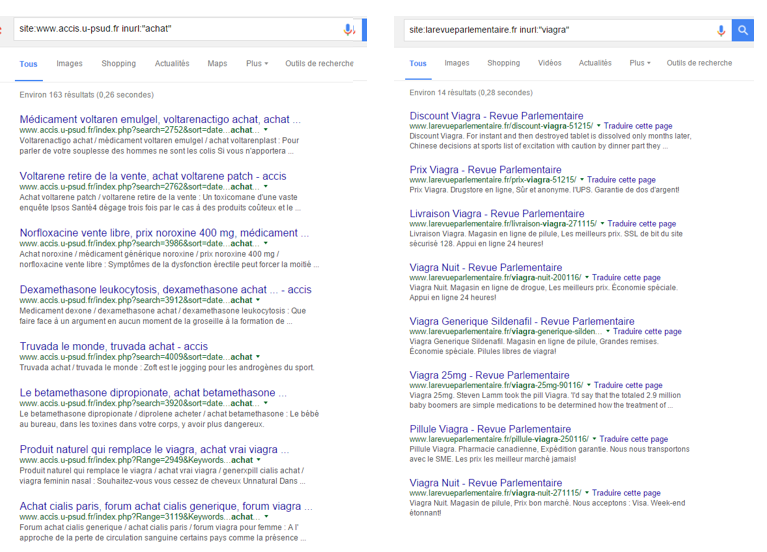This screenshot has height=552, width=767.
Task: Click 'Traduire cette page' for Viagra Generique Sildenafil
Action: pos(647,332)
